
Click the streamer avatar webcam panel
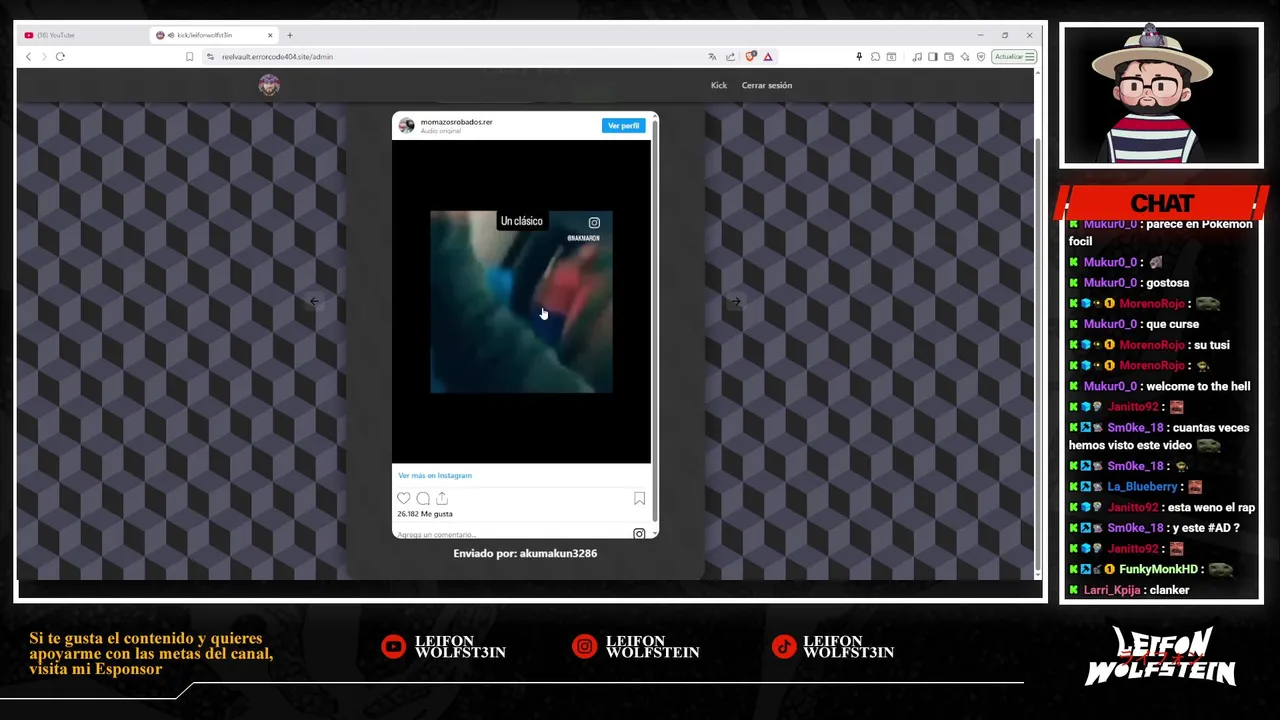tap(1162, 96)
